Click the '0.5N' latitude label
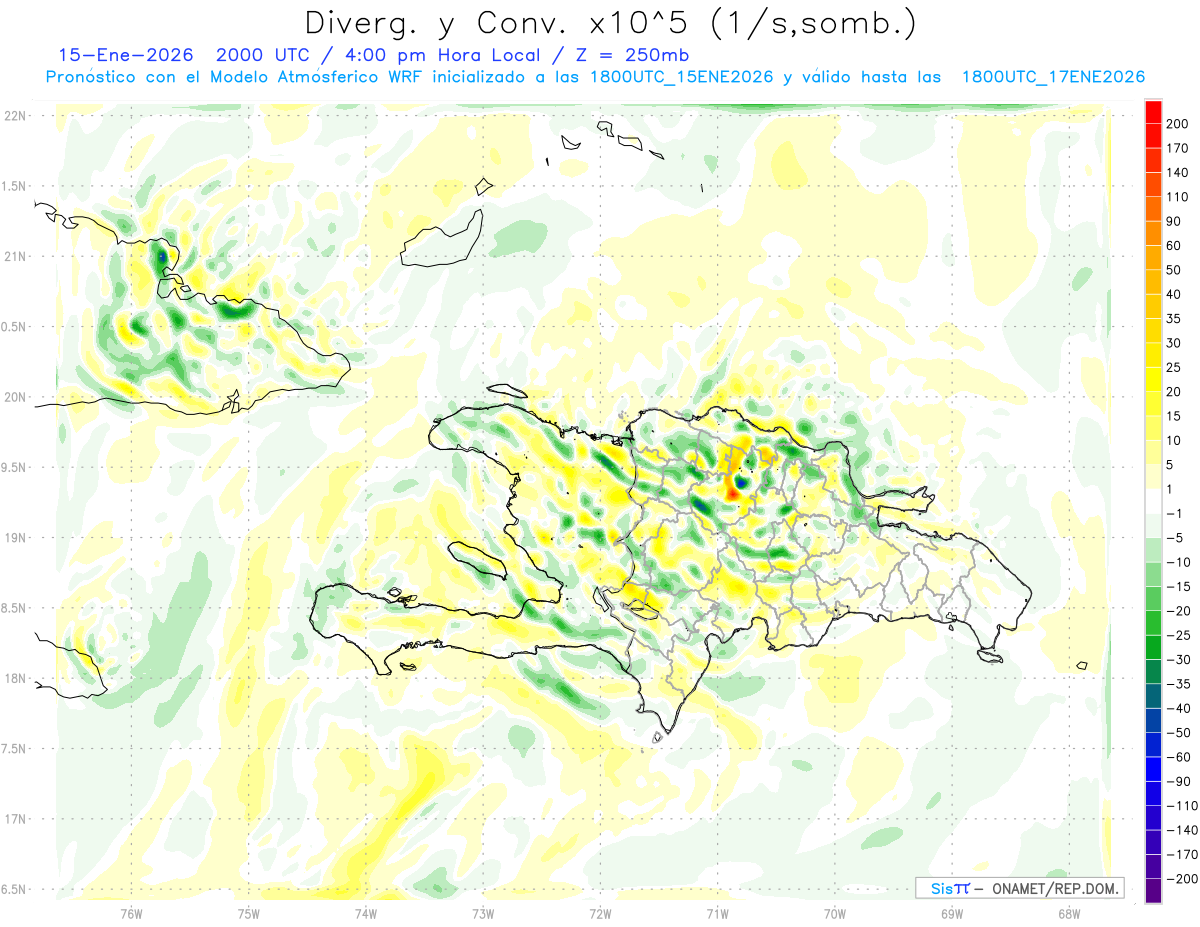1200x927 pixels. click(x=13, y=327)
